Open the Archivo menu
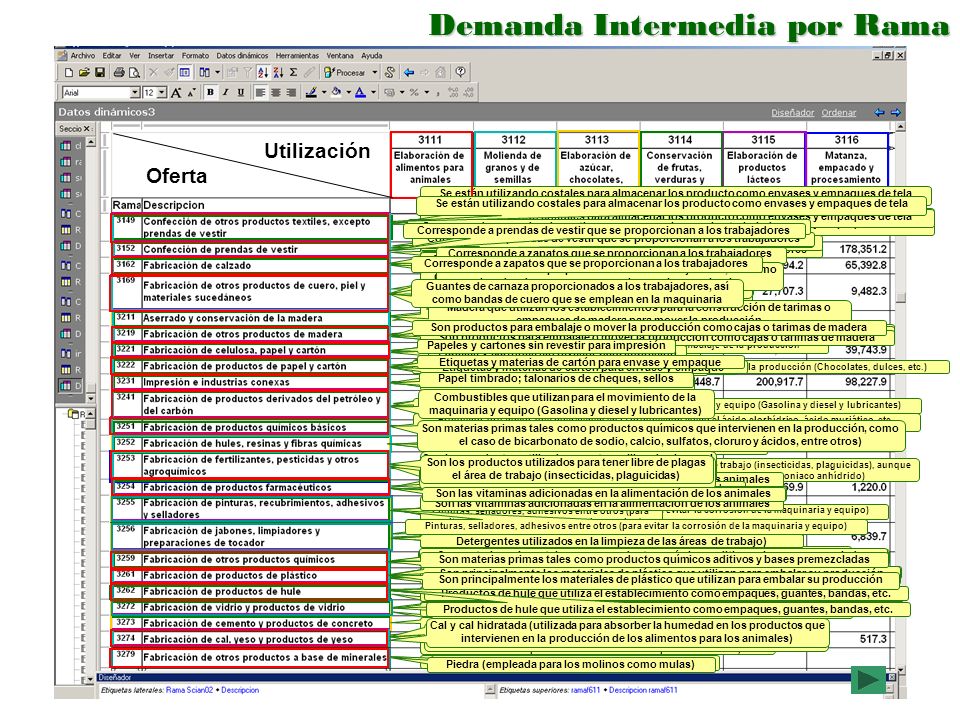Image resolution: width=960 pixels, height=720 pixels. click(83, 55)
